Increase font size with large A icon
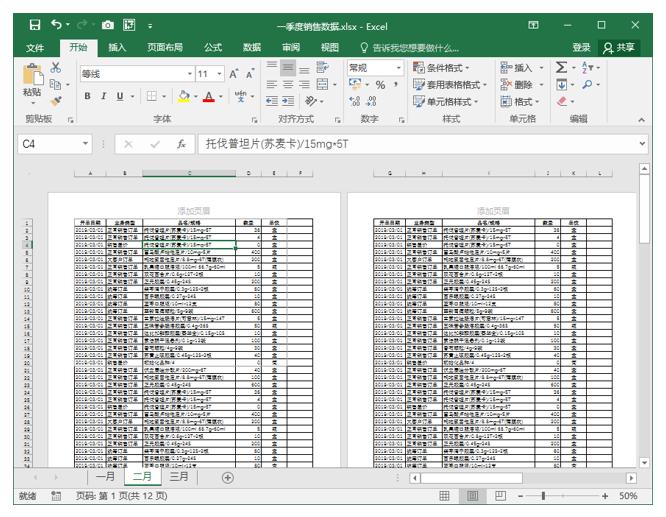Viewport: 666px width, 517px height. tap(234, 74)
